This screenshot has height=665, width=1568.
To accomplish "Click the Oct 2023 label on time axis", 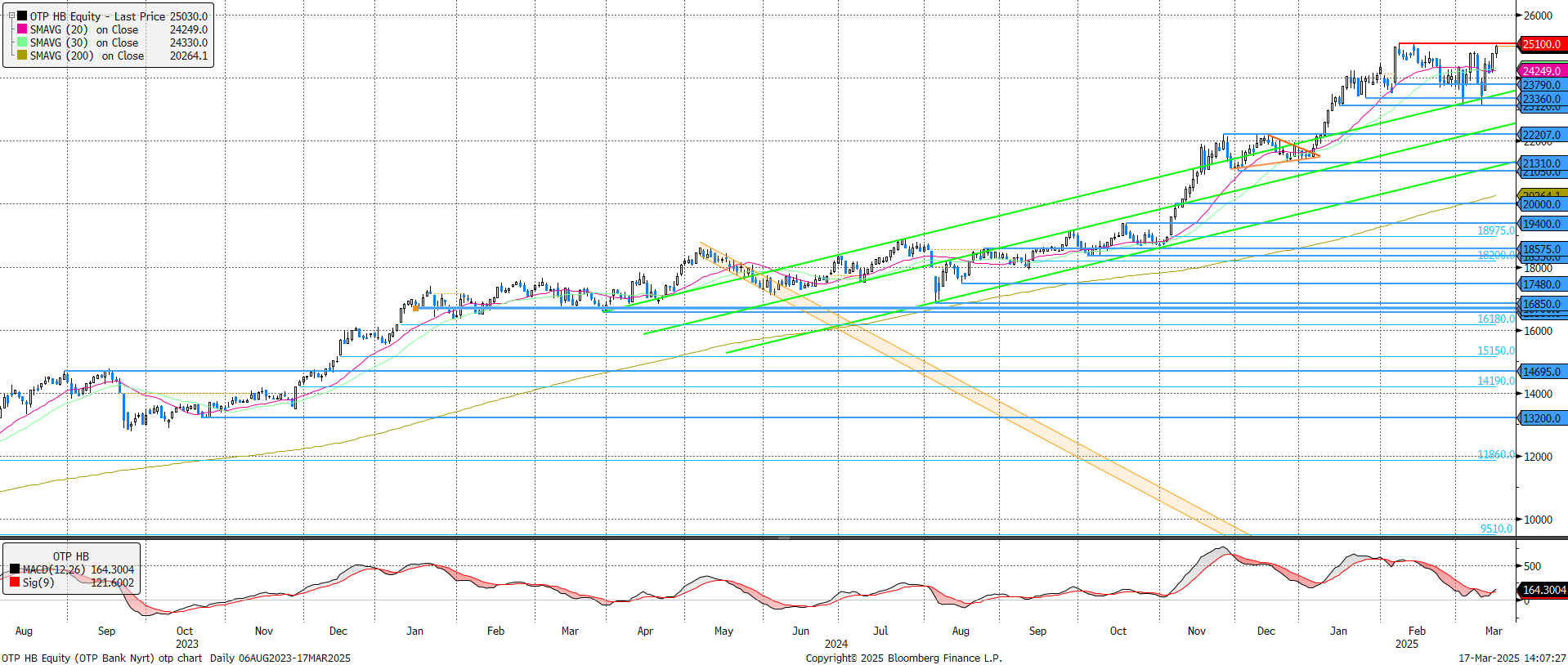I will pos(185,631).
